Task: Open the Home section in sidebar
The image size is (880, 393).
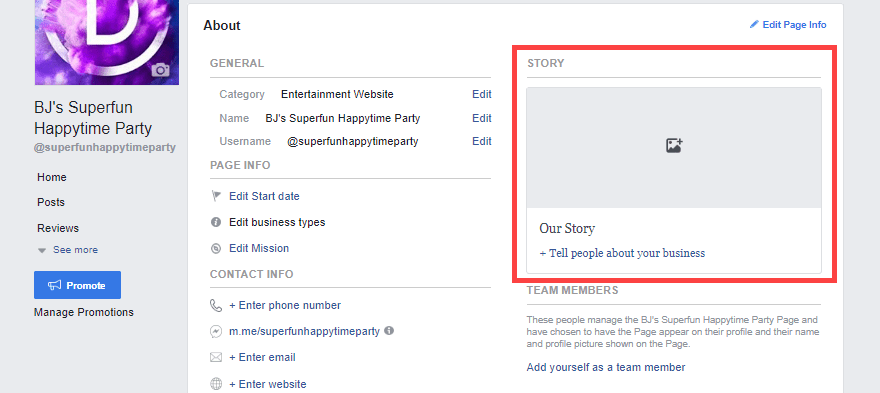Action: (x=52, y=177)
